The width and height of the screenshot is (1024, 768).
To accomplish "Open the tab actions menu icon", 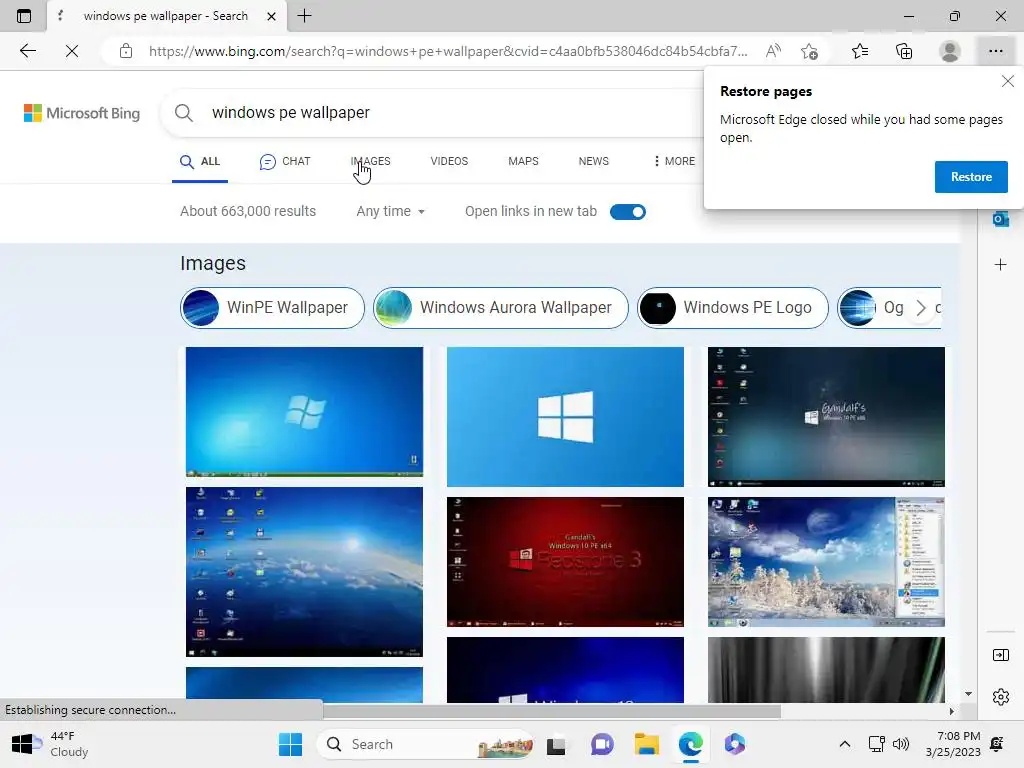I will click(x=24, y=16).
